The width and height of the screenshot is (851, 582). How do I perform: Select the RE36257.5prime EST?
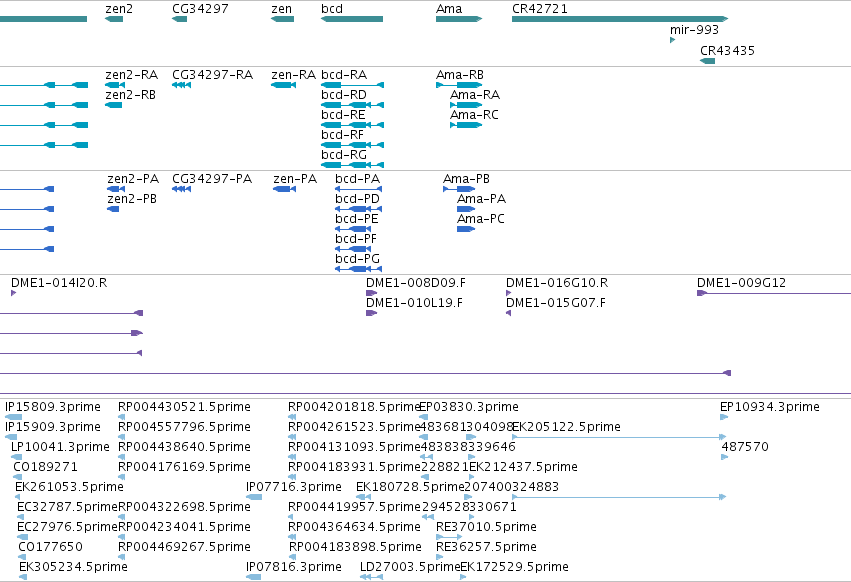tap(440, 557)
